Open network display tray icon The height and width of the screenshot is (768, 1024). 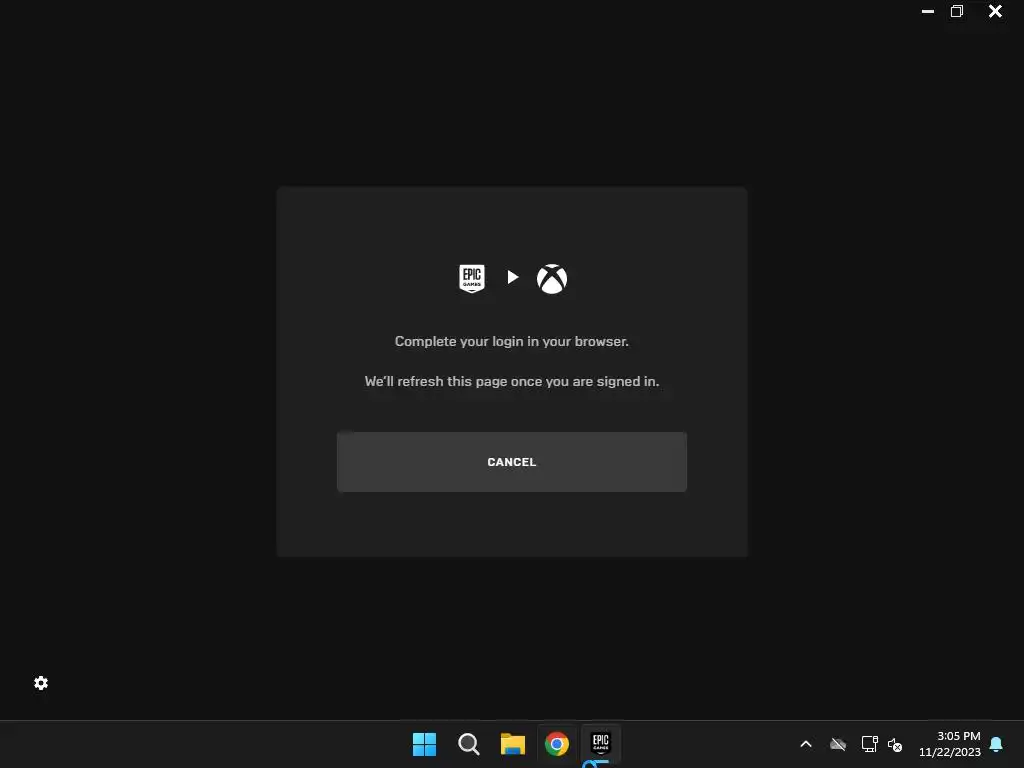tap(869, 744)
